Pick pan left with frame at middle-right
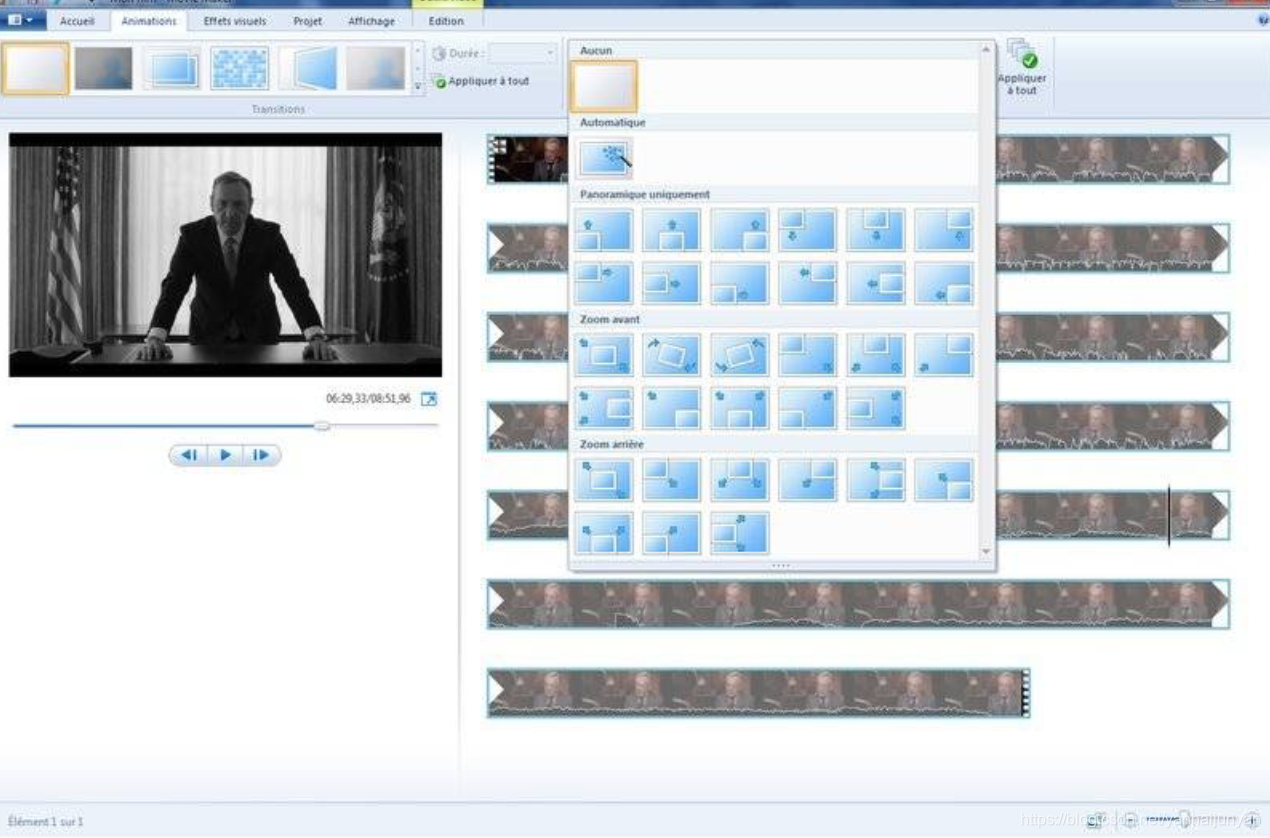Screen dimensions: 1270x838 876,283
